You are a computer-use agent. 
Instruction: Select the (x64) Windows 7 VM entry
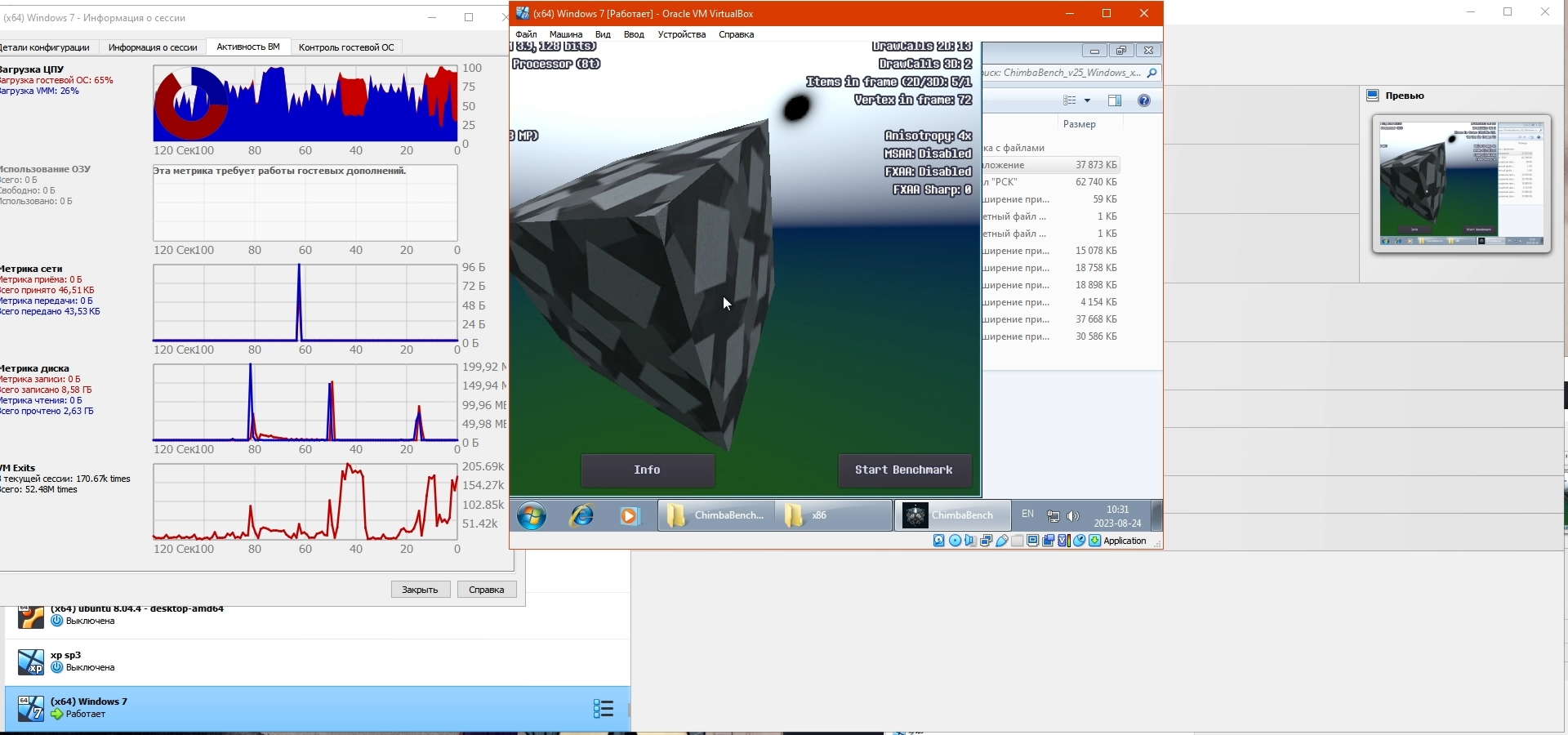pos(318,709)
